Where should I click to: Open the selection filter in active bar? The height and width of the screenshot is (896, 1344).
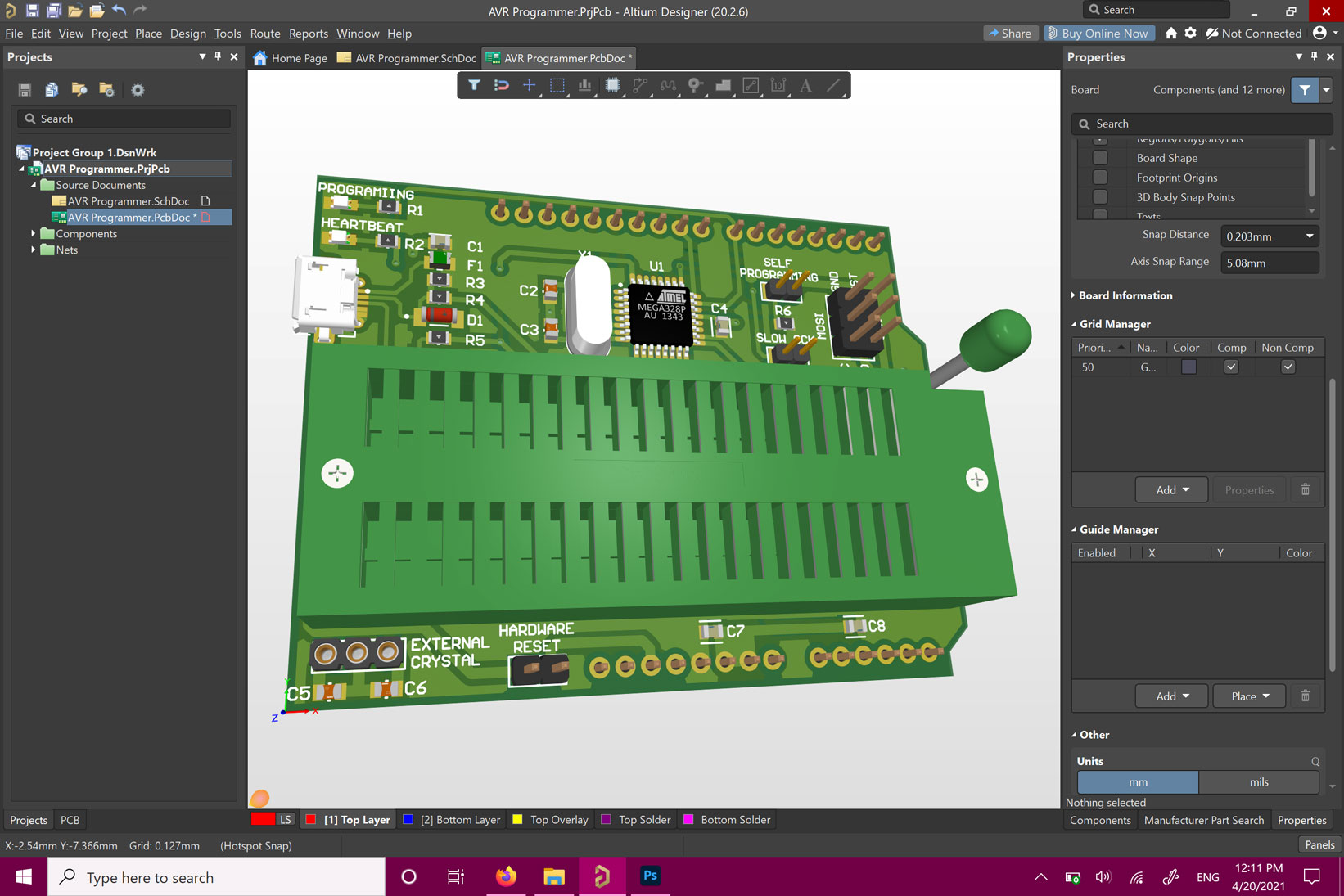(x=474, y=85)
